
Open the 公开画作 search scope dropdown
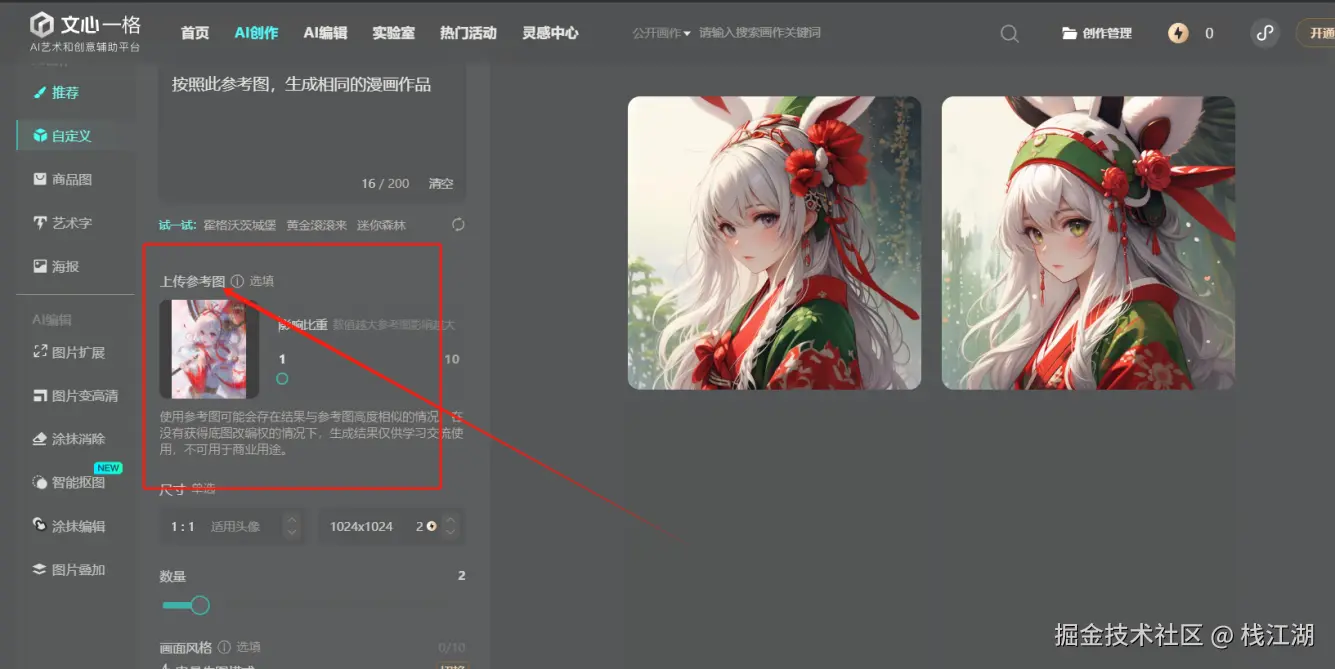(x=661, y=33)
